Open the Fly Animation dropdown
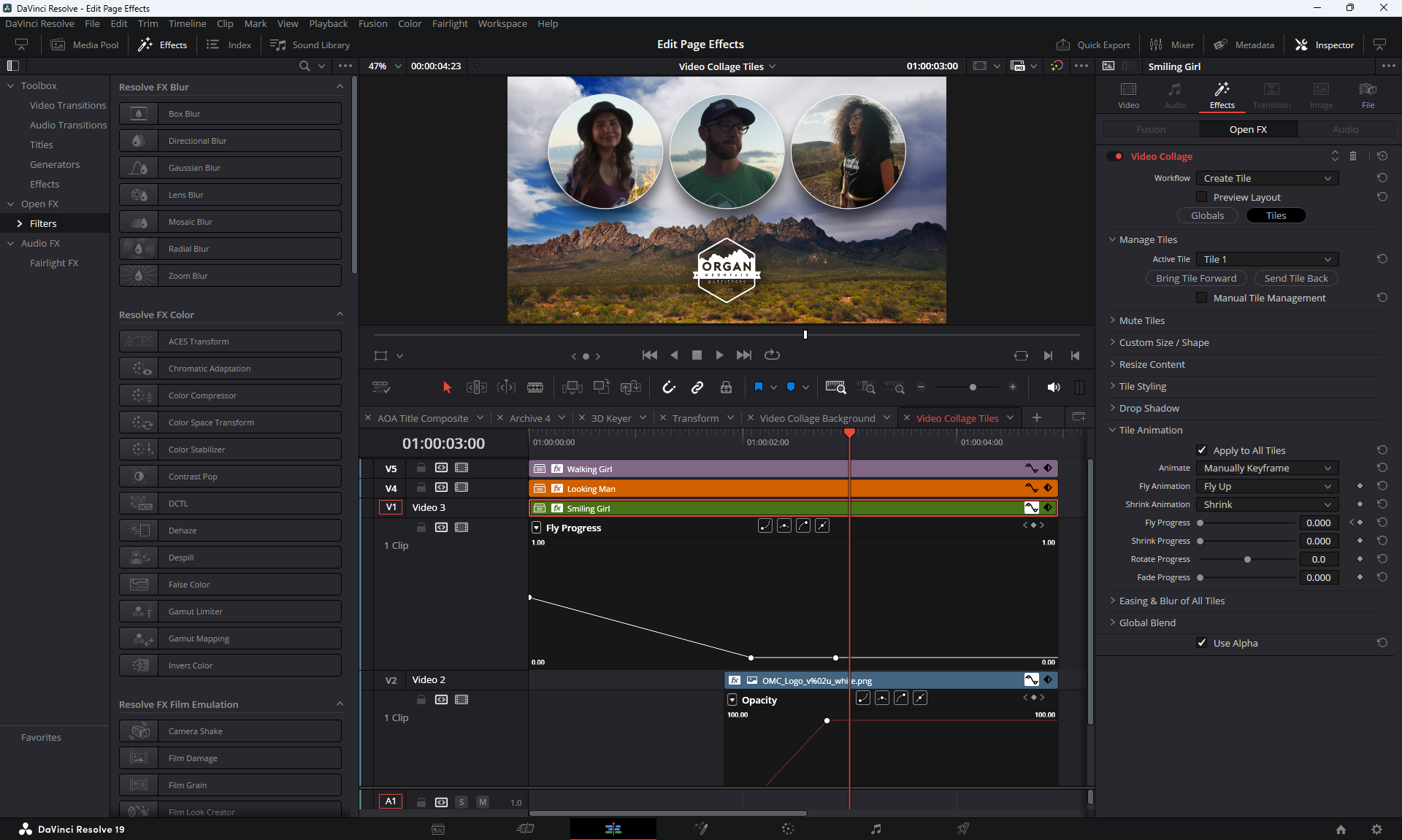 (x=1267, y=487)
